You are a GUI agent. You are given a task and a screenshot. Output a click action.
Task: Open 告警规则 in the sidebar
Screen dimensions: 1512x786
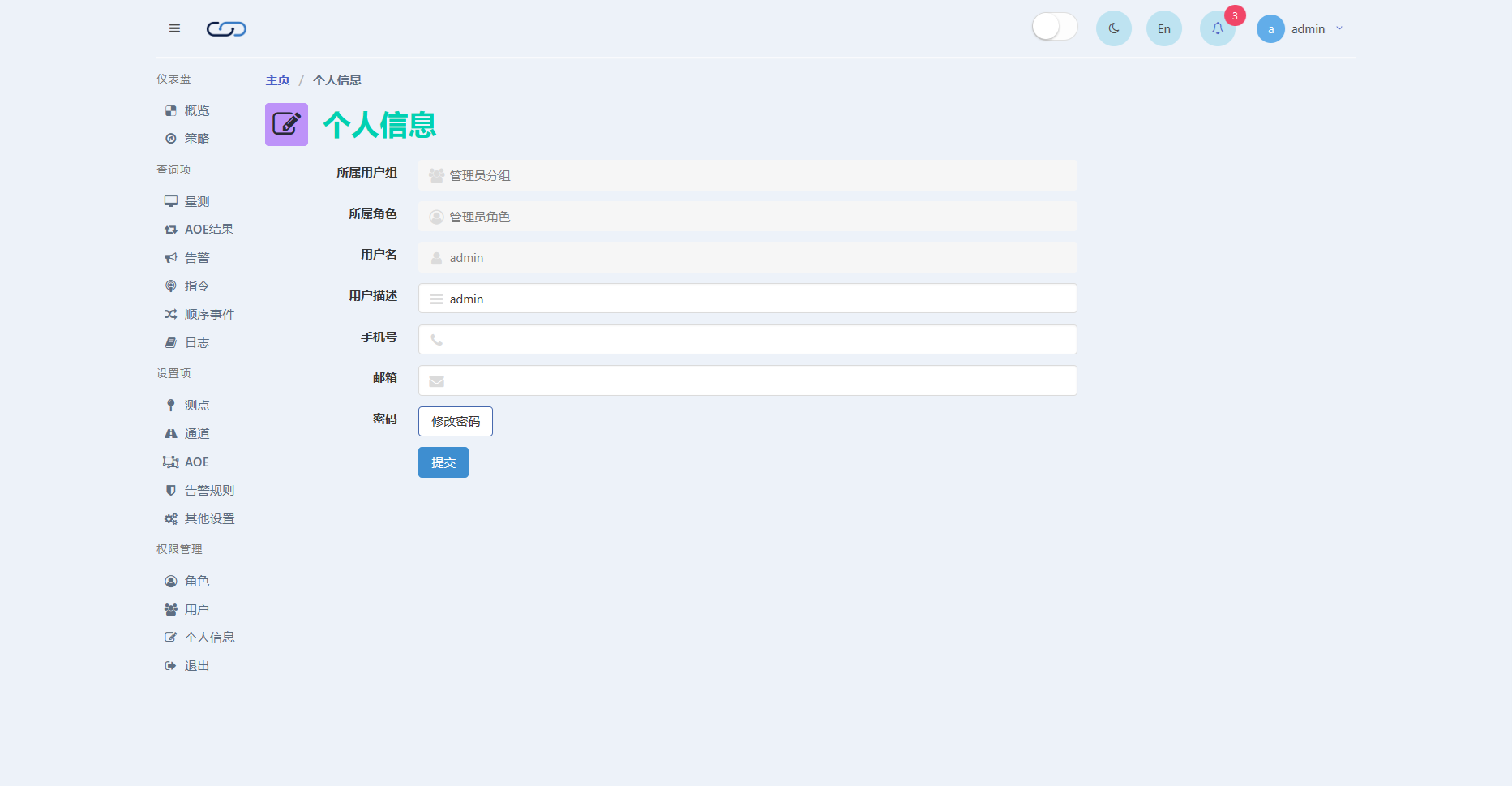(x=209, y=490)
